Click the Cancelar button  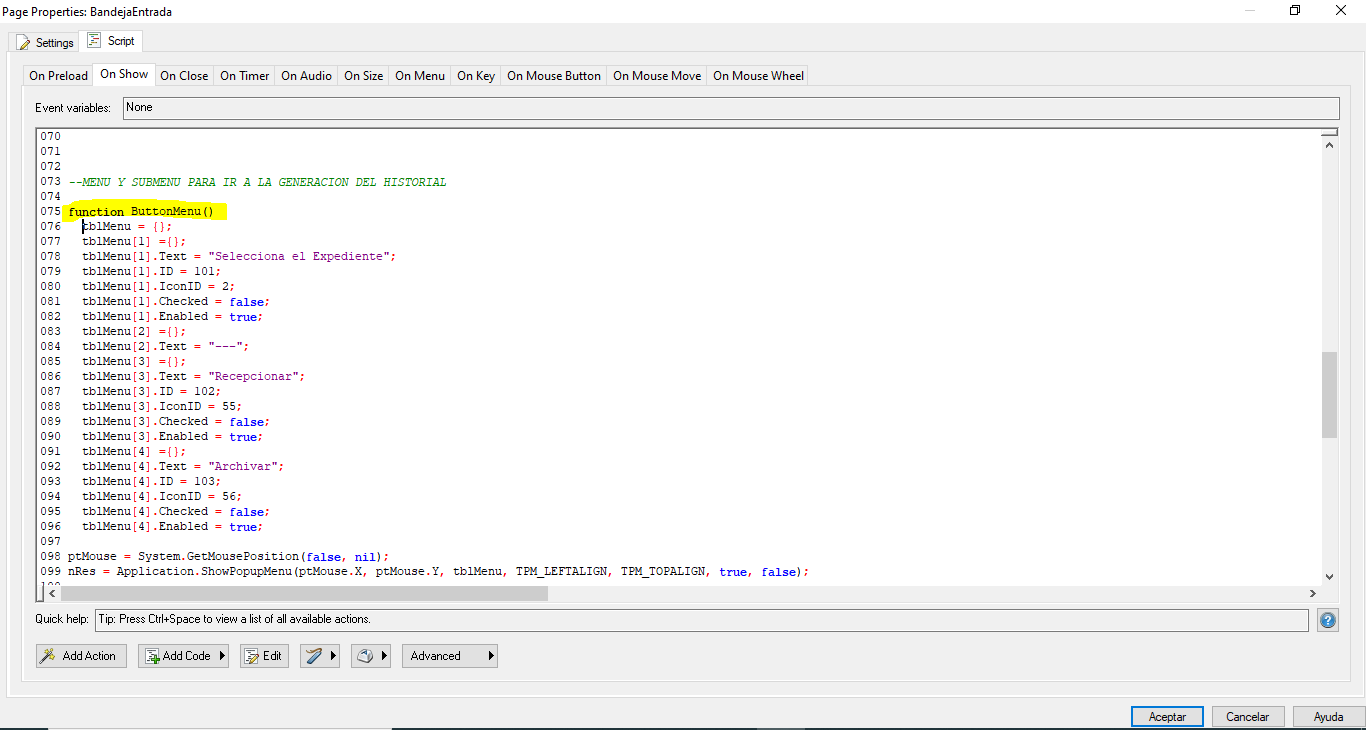click(1248, 717)
